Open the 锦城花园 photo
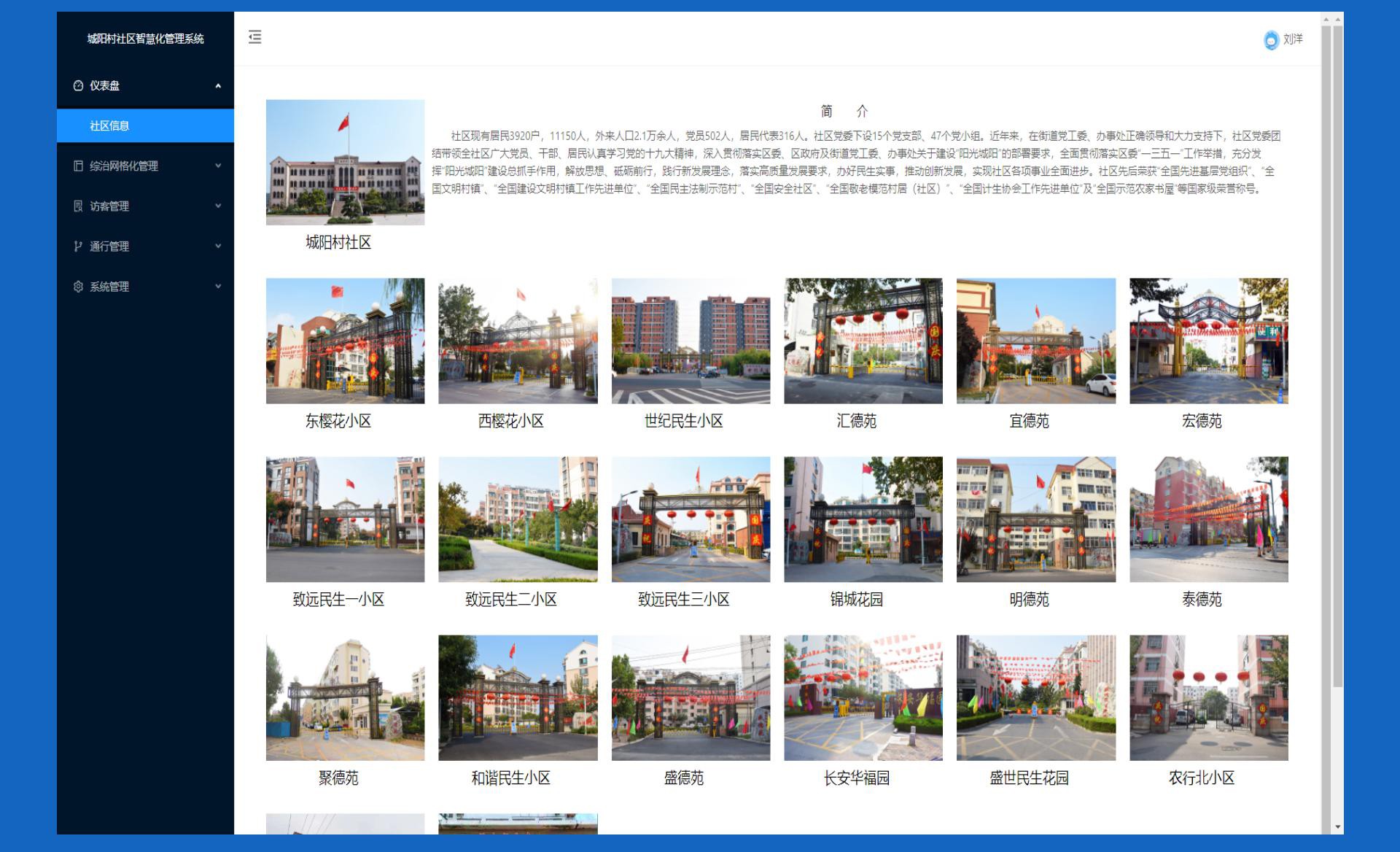The height and width of the screenshot is (852, 1400). point(863,519)
